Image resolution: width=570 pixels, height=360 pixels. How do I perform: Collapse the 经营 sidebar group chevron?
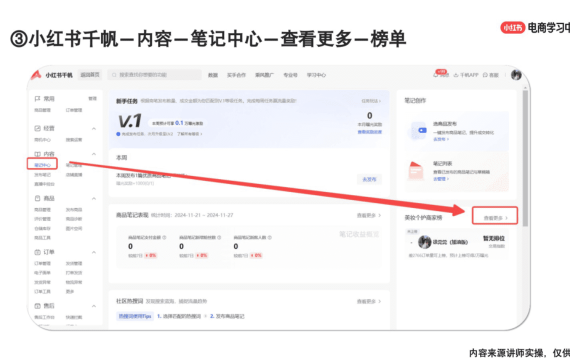pyautogui.click(x=94, y=128)
